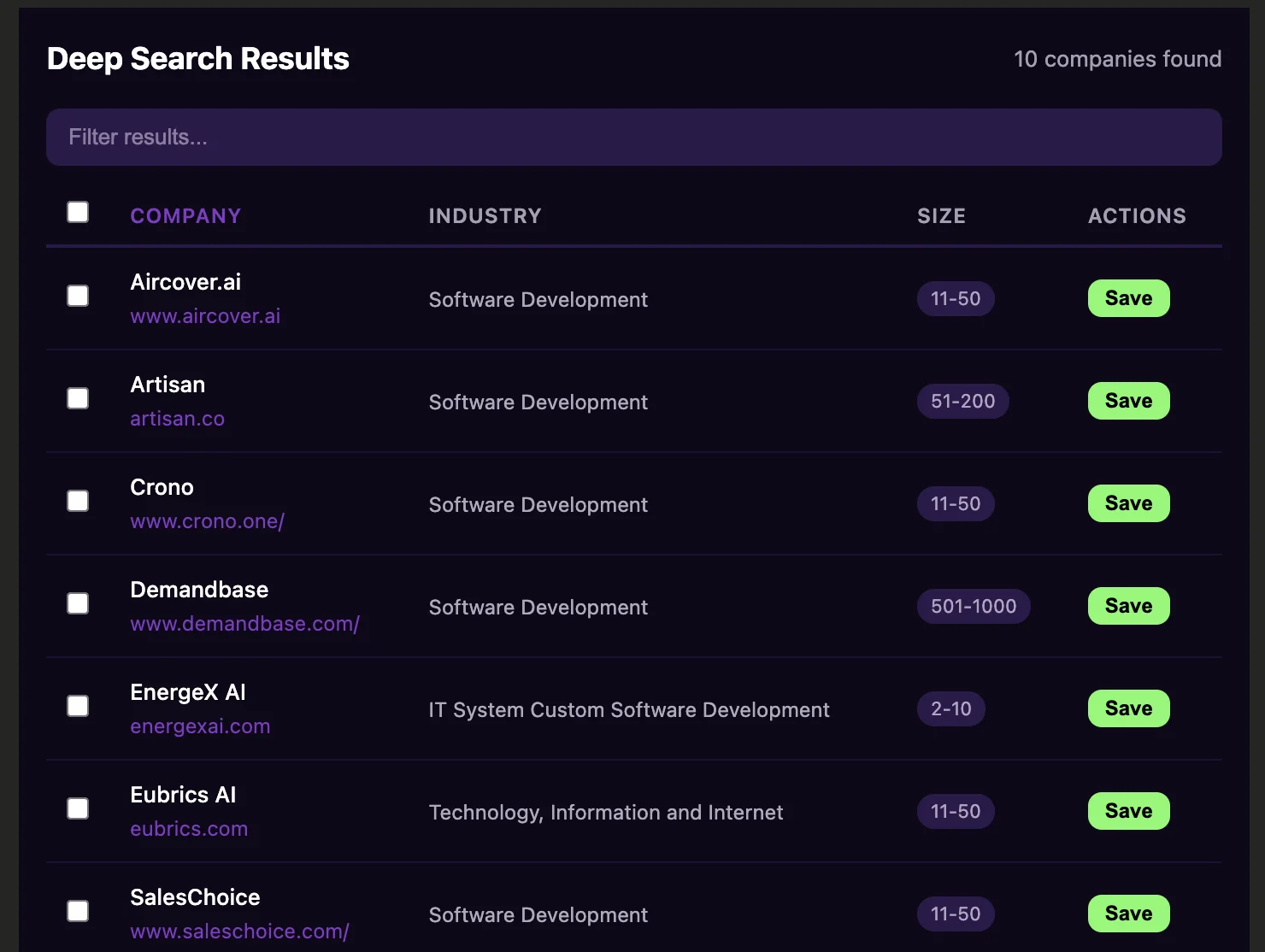Tick the select-all checkbox in header
This screenshot has height=952, width=1265.
click(x=78, y=212)
